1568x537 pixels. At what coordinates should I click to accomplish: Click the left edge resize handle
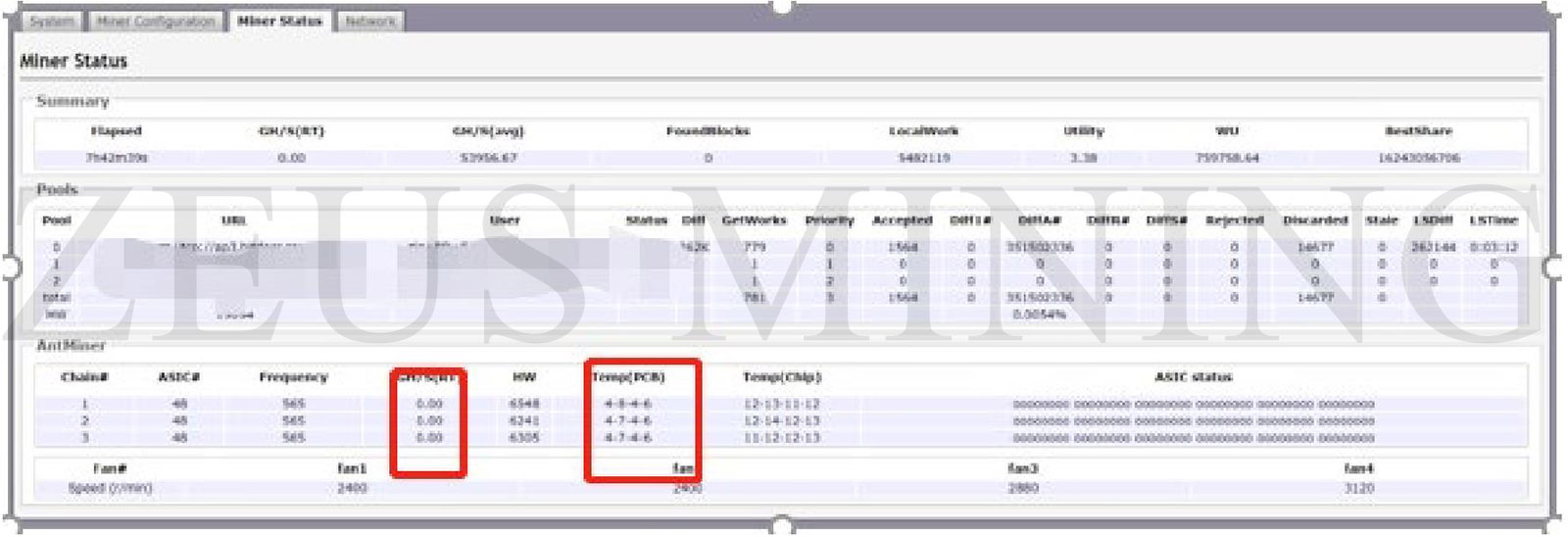[x=9, y=267]
